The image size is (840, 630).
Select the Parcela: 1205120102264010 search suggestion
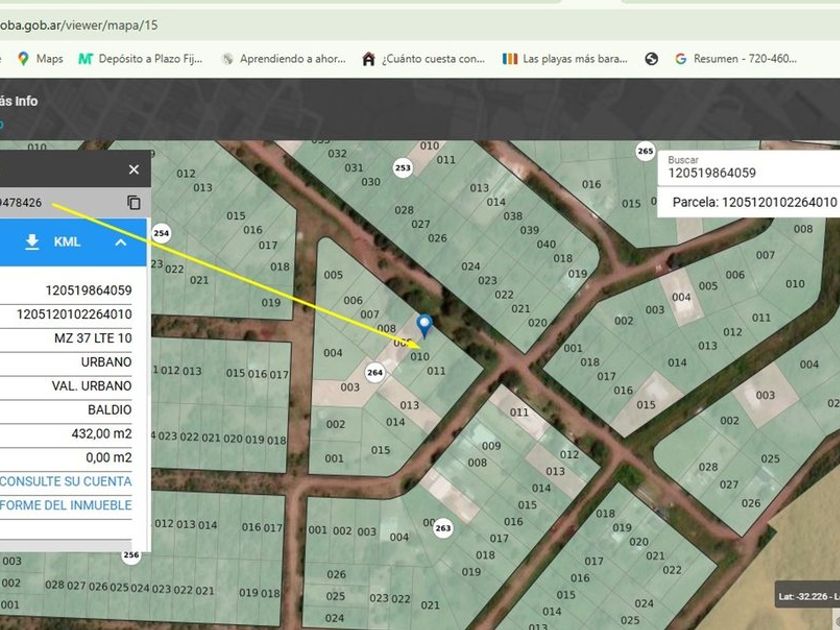pyautogui.click(x=754, y=202)
